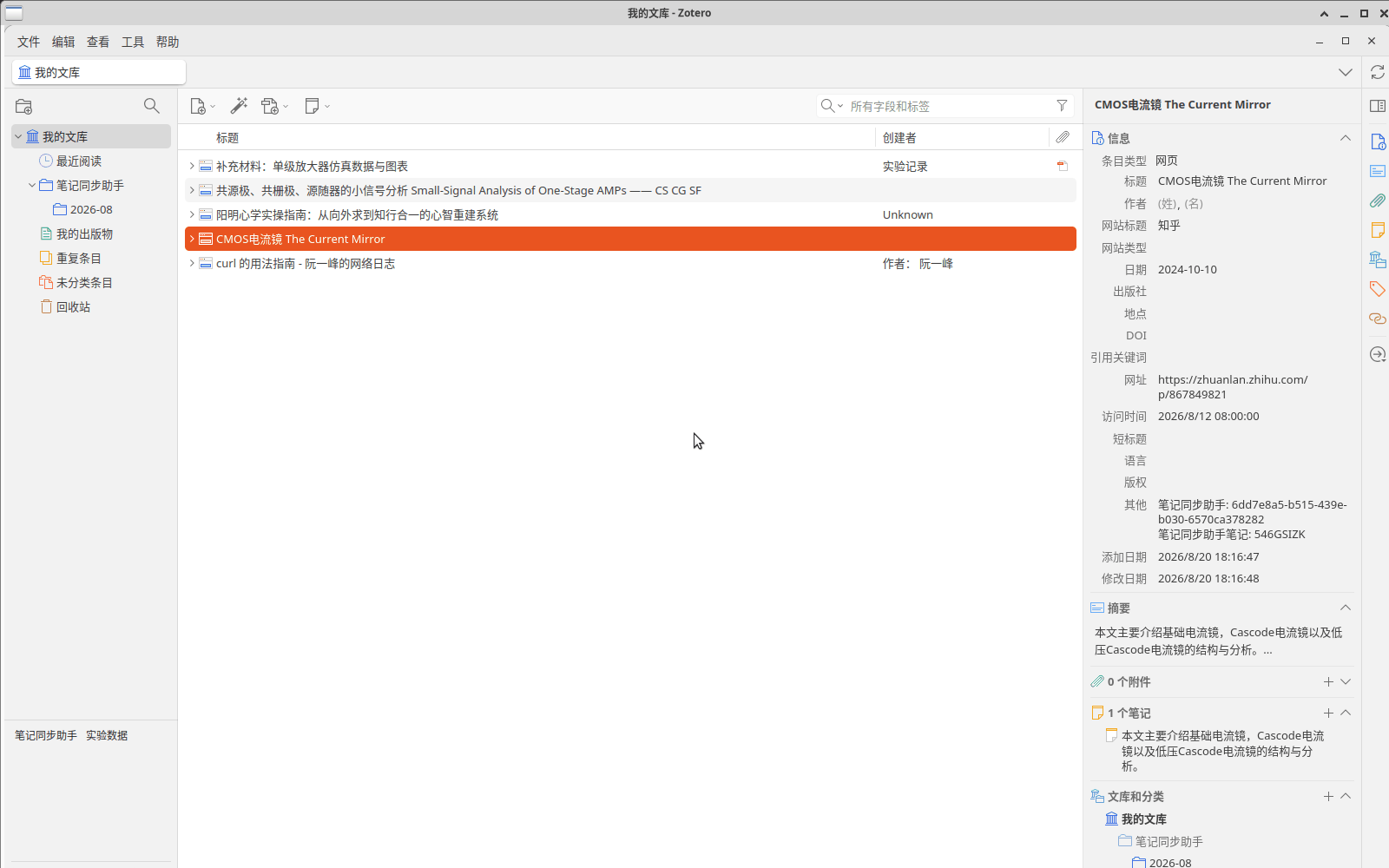Open the New Item button
The width and height of the screenshot is (1389, 868).
(201, 106)
